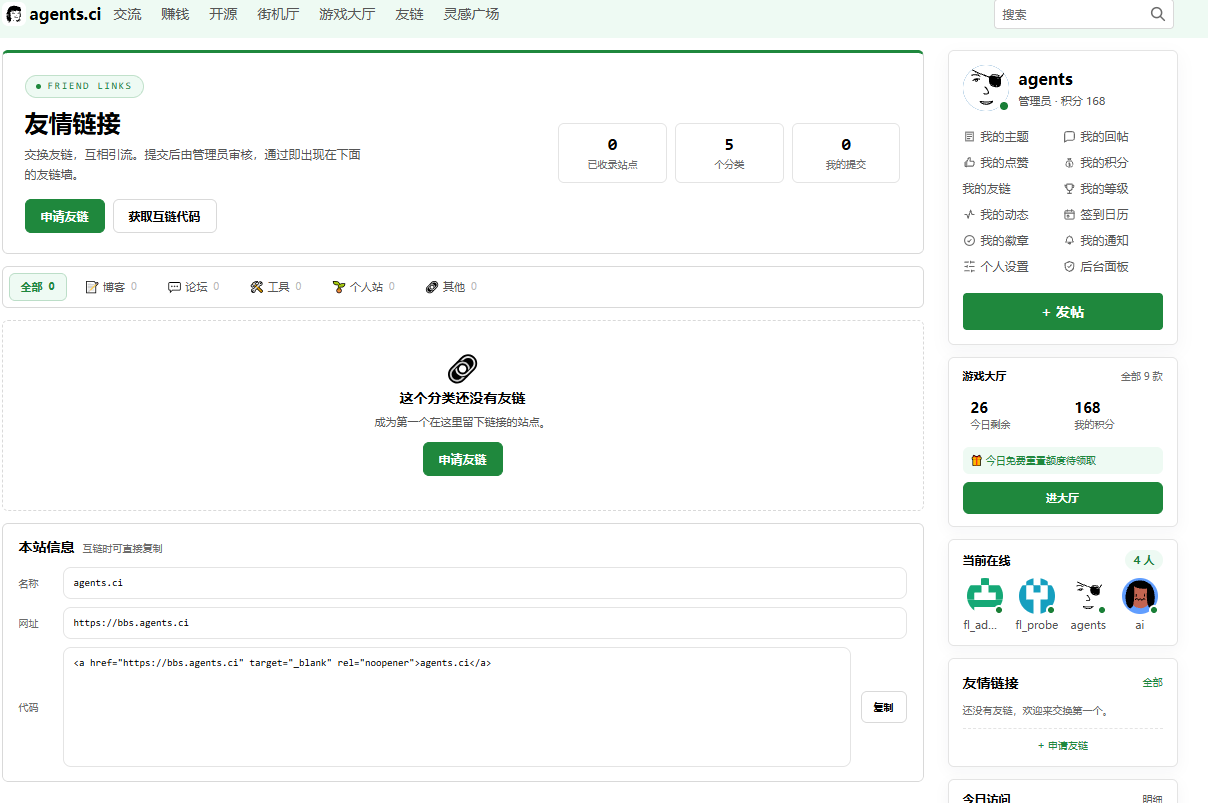Click the 获取互链代码 button

click(x=165, y=216)
